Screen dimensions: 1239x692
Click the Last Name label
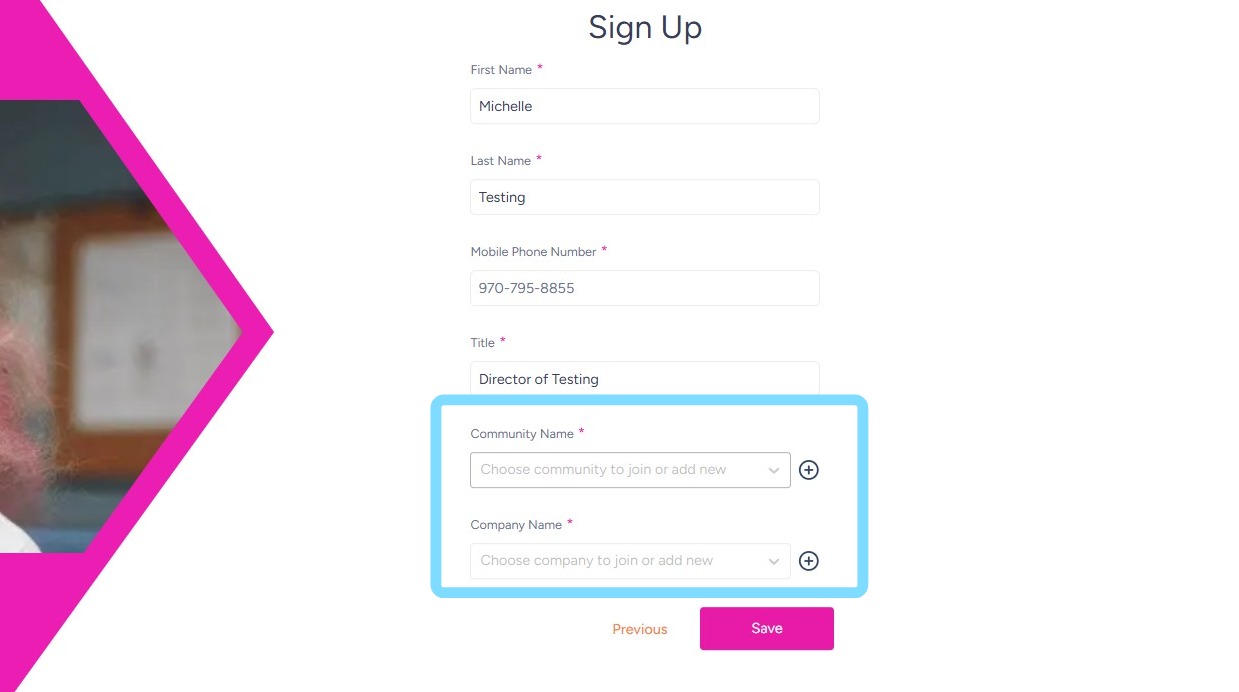500,161
